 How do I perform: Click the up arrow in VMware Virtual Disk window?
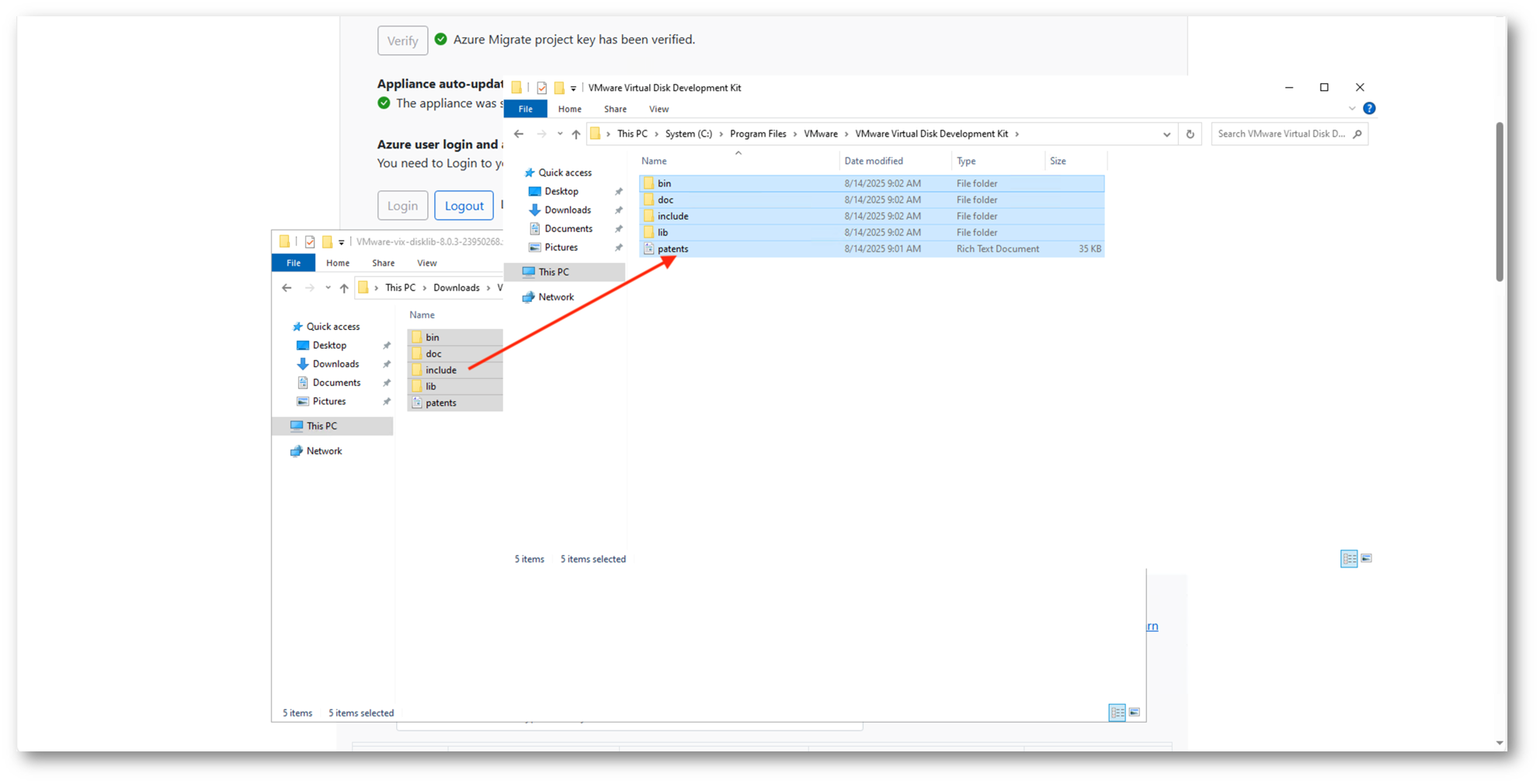coord(575,134)
